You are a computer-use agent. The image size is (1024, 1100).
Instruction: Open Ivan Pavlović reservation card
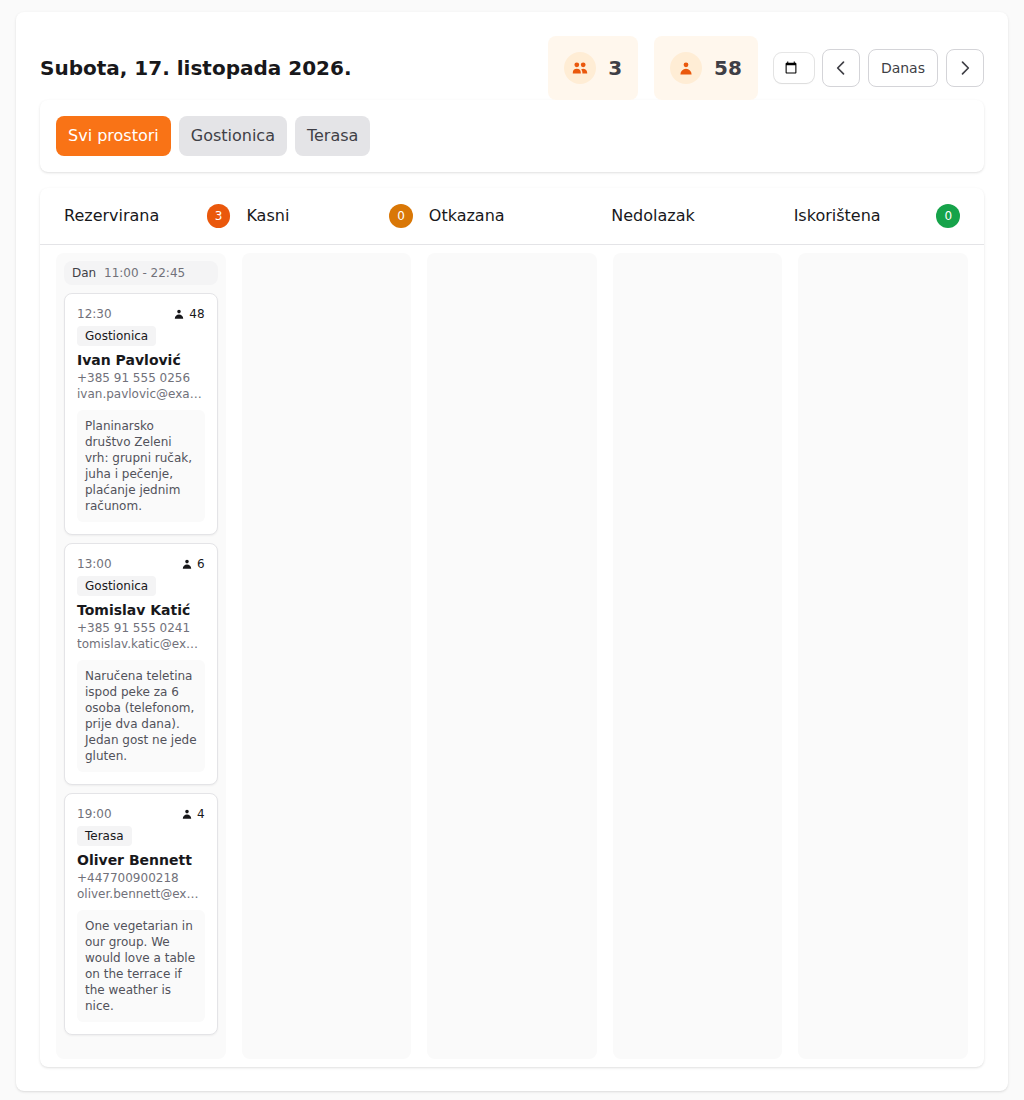click(x=141, y=414)
